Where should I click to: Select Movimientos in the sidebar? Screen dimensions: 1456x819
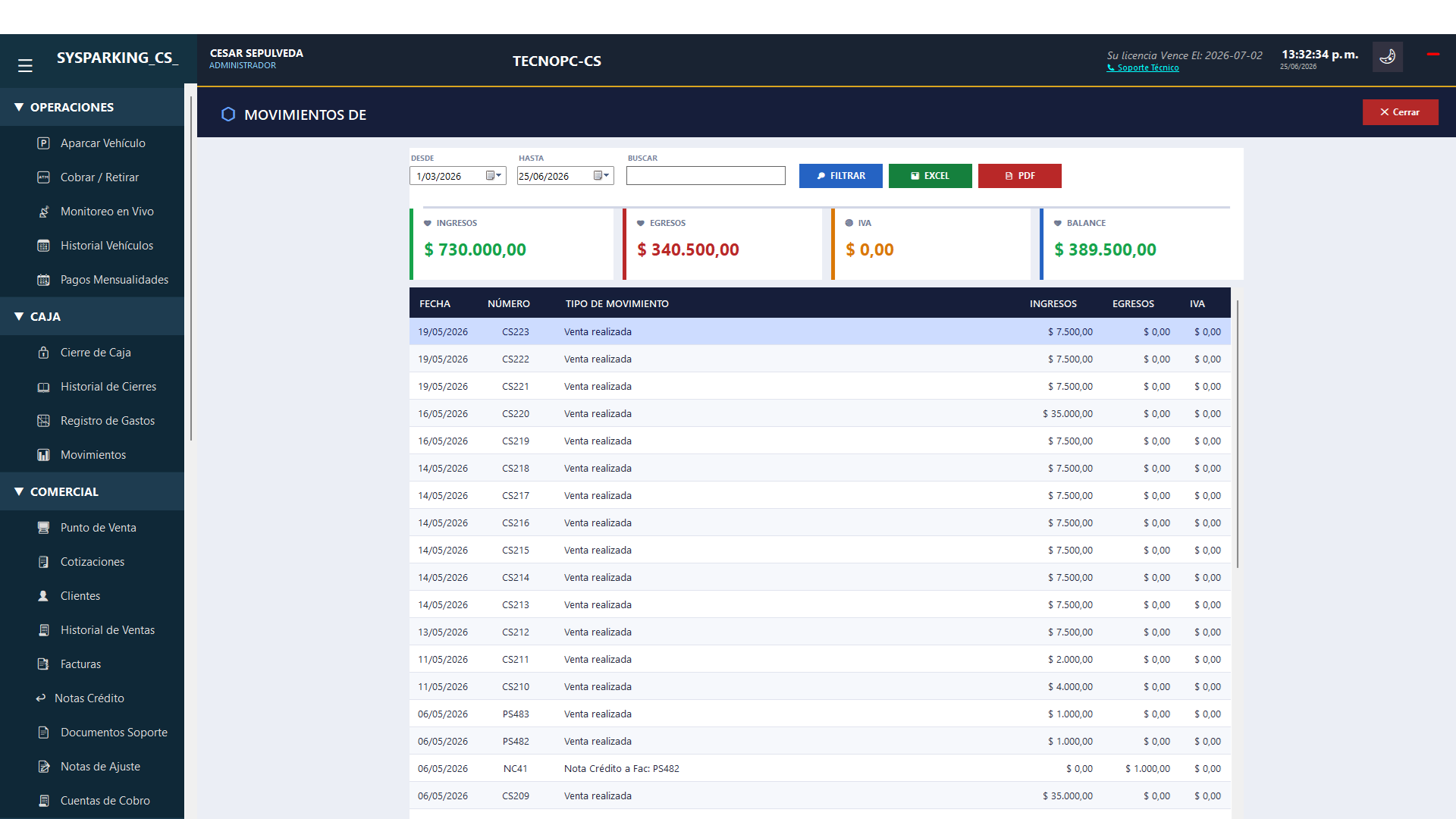pyautogui.click(x=92, y=455)
